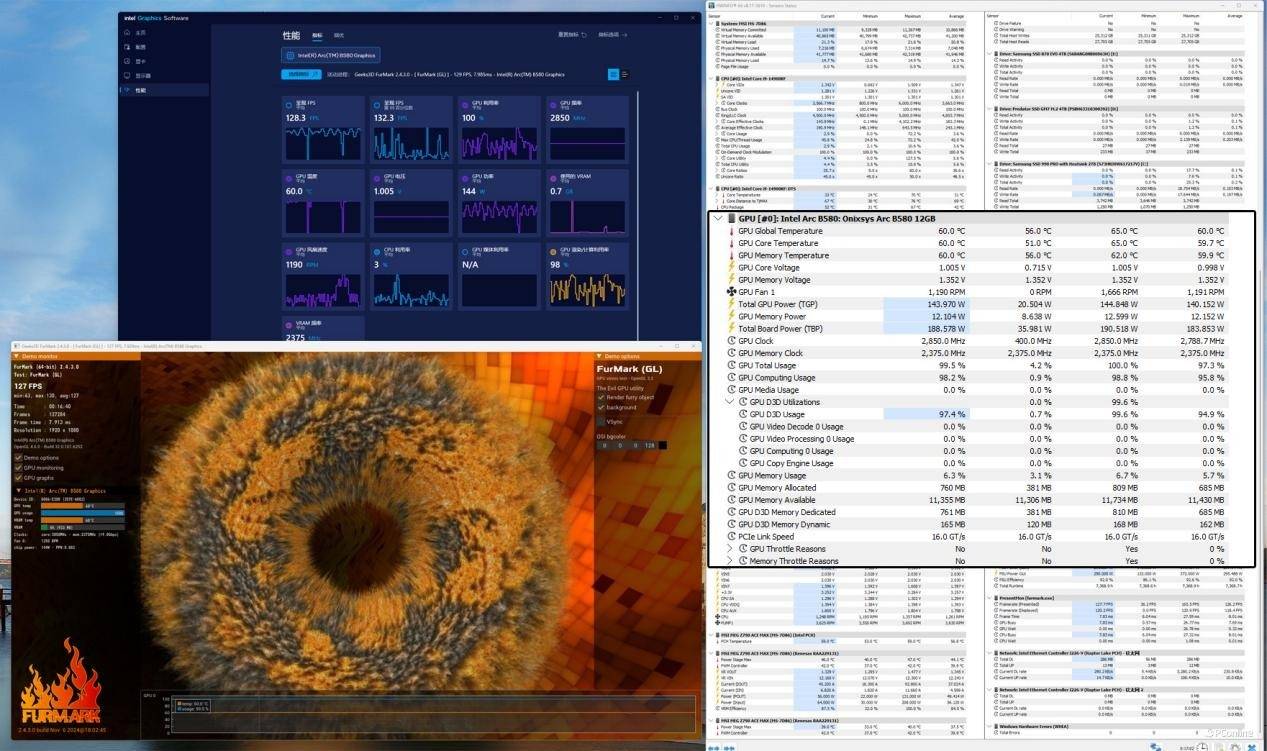Viewport: 1267px width, 751px height.
Task: Switch to grid view of metric cards
Action: tap(613, 74)
